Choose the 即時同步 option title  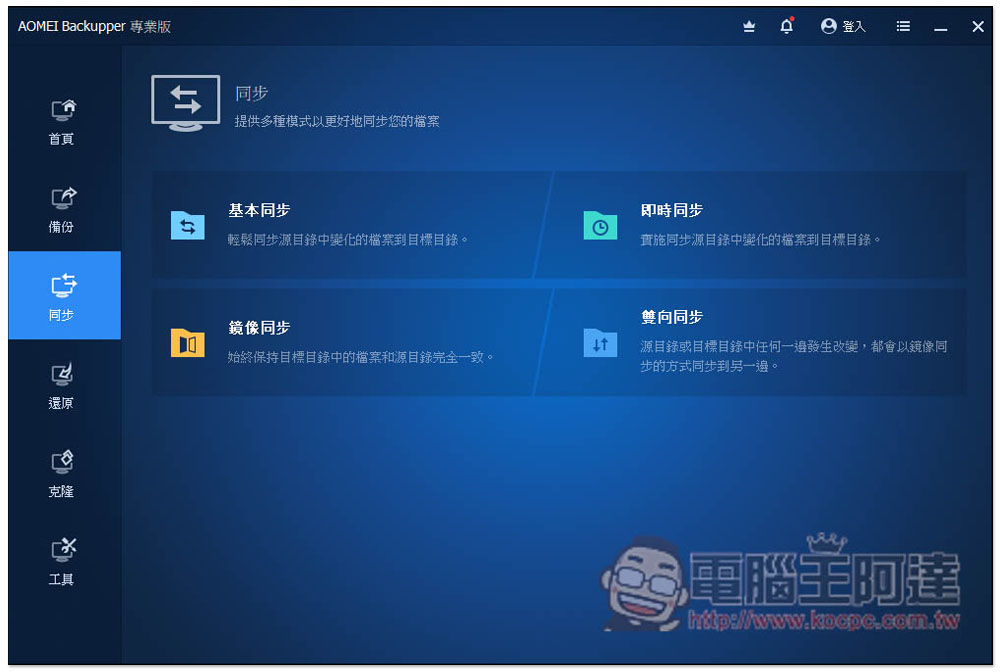coord(671,211)
